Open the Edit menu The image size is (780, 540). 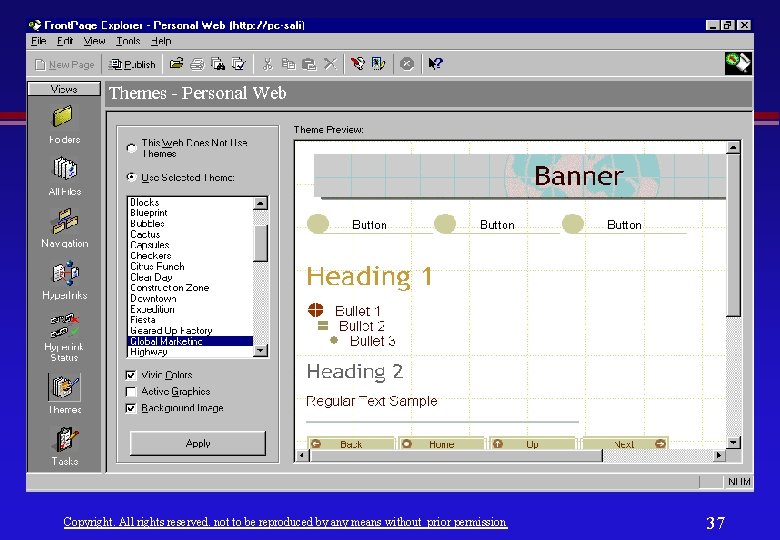click(65, 41)
